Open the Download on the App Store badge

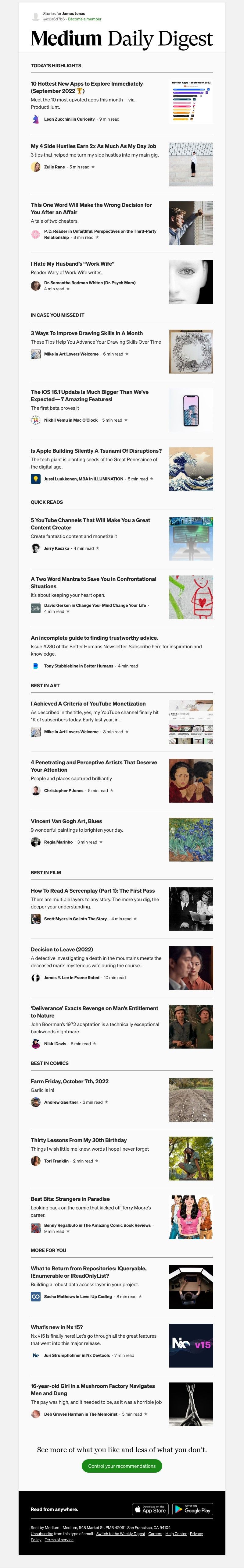tap(150, 1509)
